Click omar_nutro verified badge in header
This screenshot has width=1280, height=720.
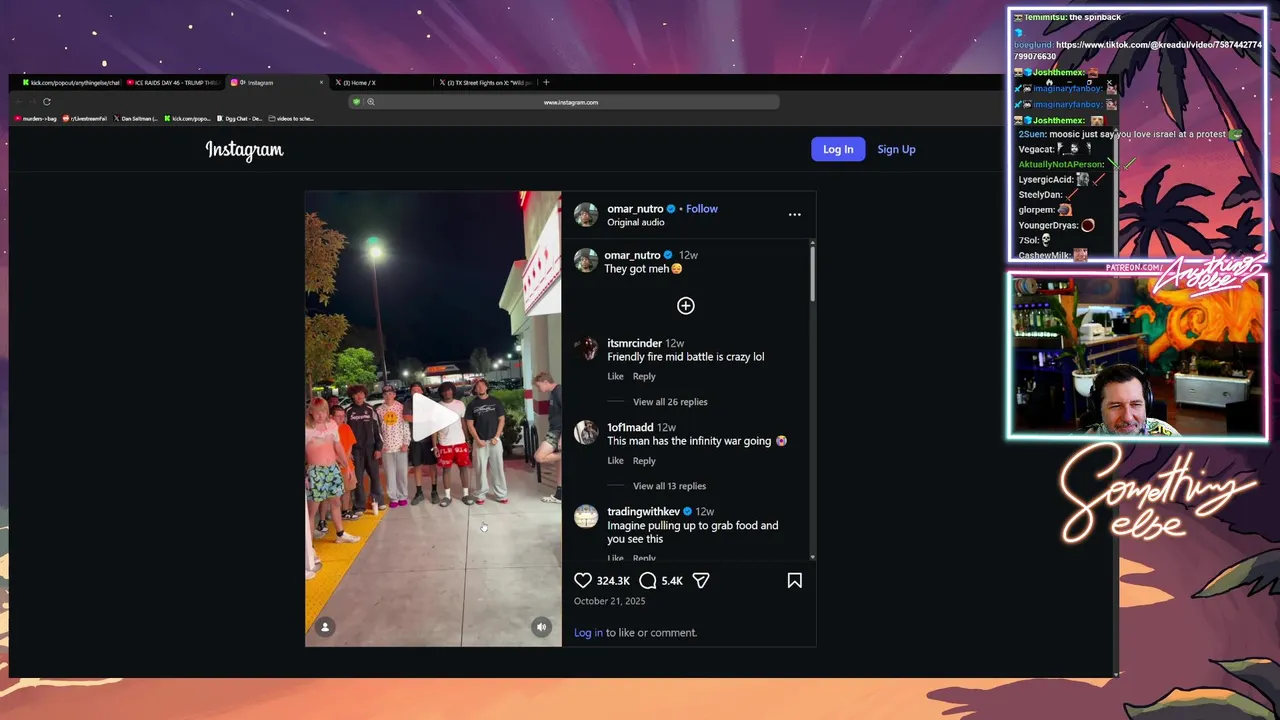pyautogui.click(x=672, y=209)
